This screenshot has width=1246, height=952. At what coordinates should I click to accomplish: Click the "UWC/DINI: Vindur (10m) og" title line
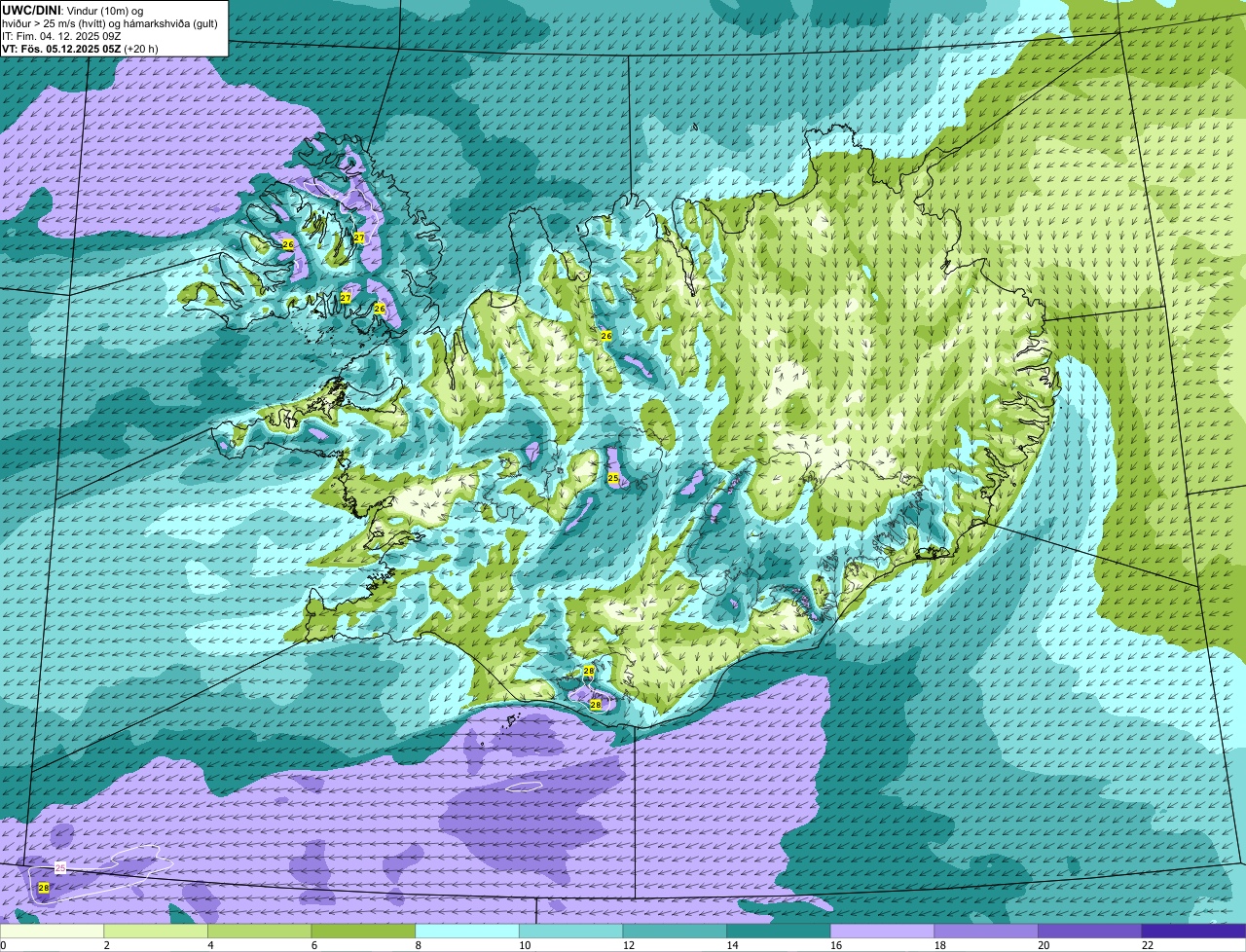tap(72, 10)
